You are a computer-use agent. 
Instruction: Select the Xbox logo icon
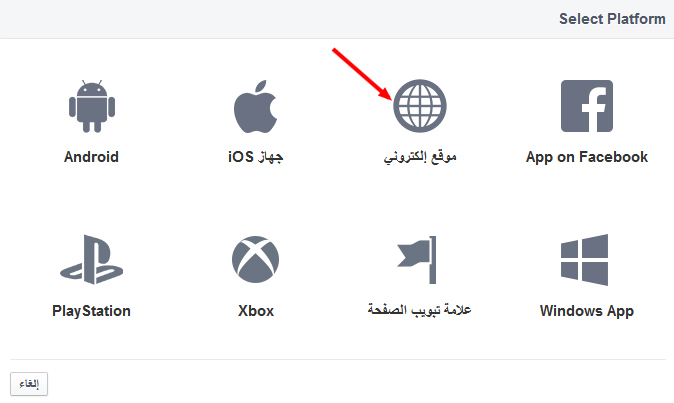(255, 259)
